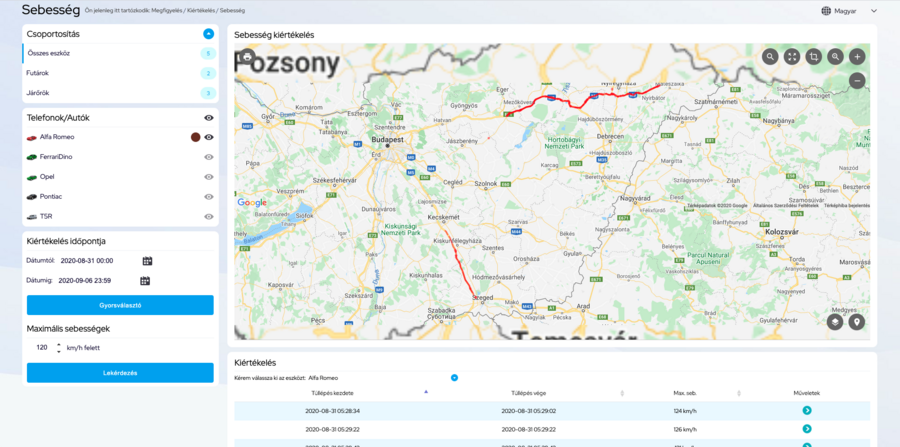Screen dimensions: 900x447
Task: Pick the Alfa Romeo brown color swatch
Action: 195,137
